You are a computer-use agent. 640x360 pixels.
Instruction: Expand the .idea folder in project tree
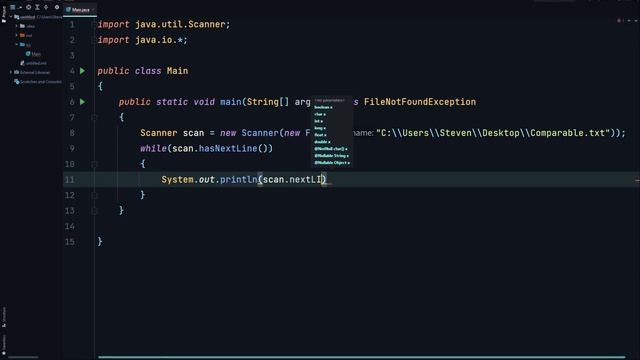[17, 26]
